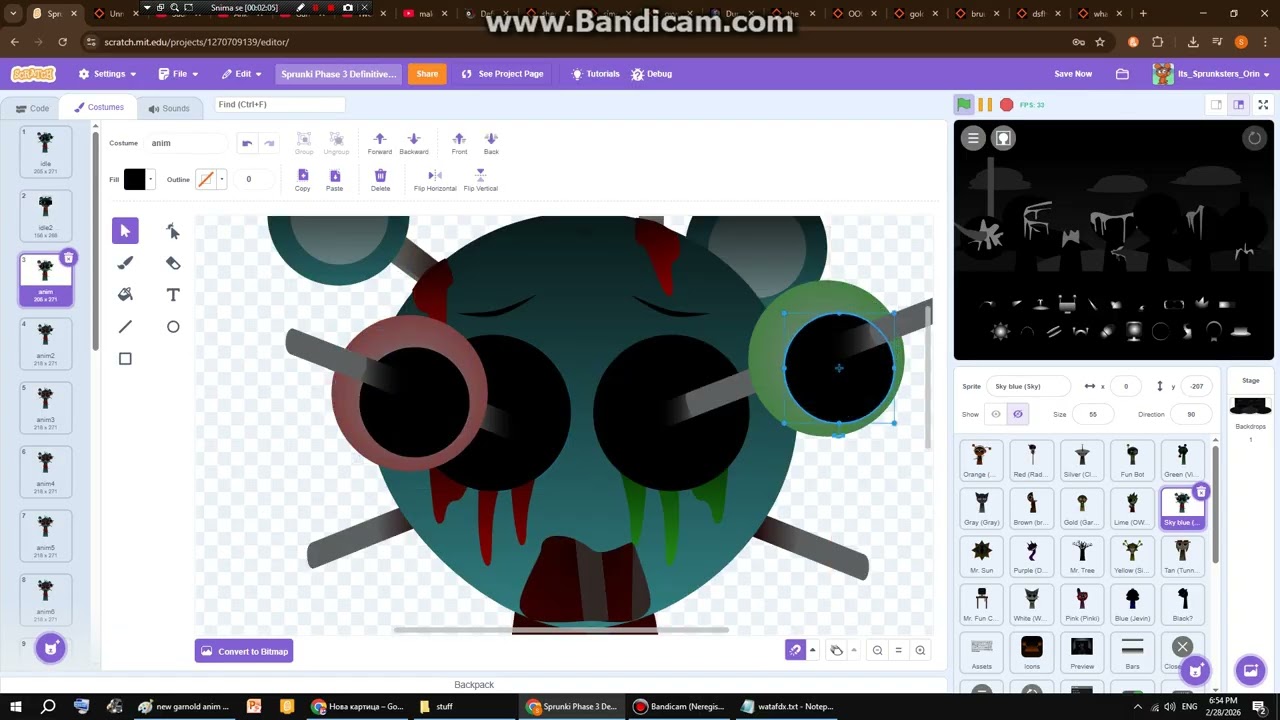
Task: Click Flip Horizontal
Action: [435, 180]
